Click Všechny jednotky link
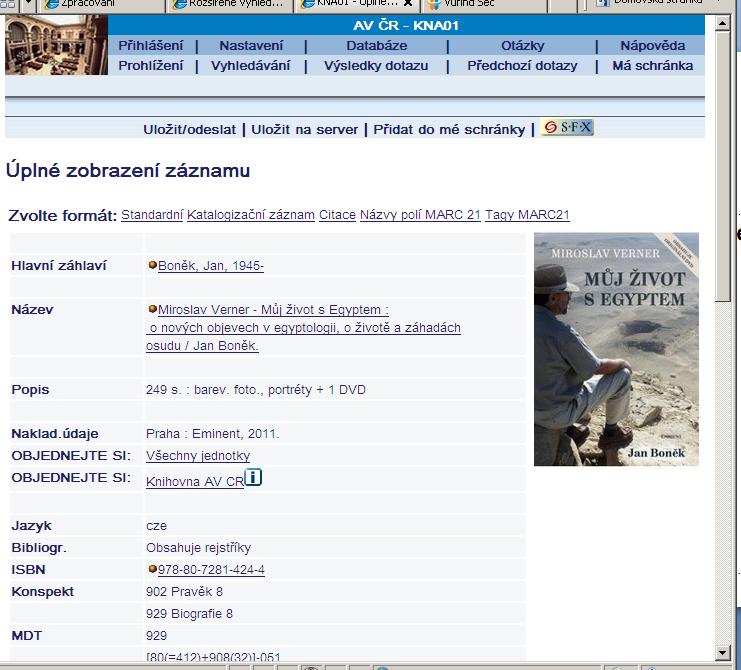The width and height of the screenshot is (741, 670). point(198,455)
